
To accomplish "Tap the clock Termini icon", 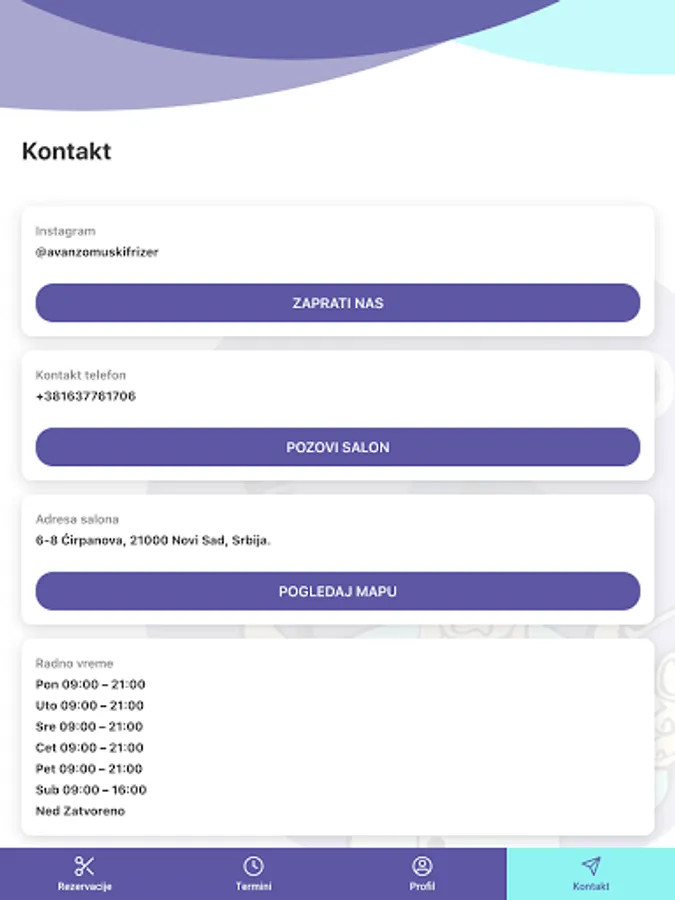I will tap(253, 866).
